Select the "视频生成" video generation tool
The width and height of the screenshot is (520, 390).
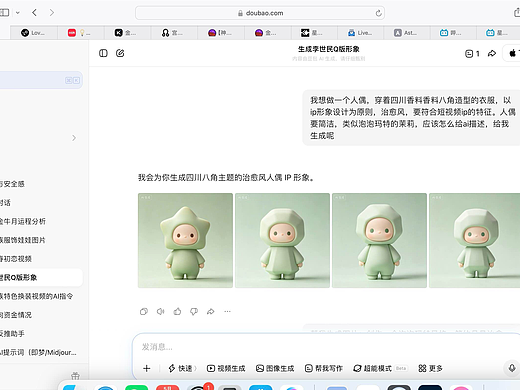pyautogui.click(x=226, y=368)
